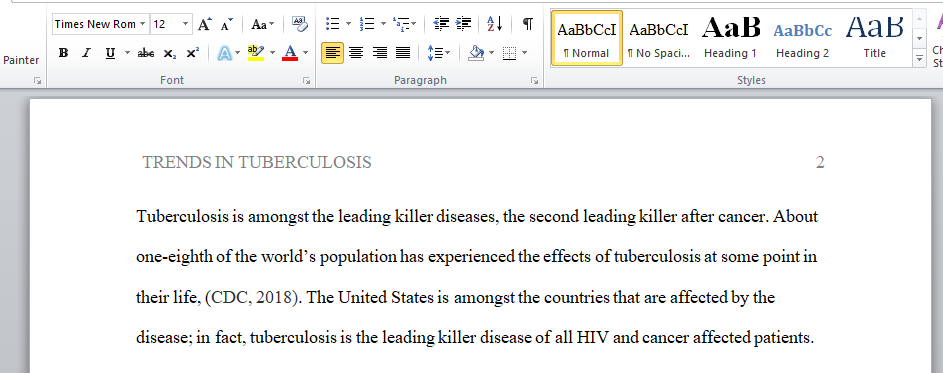
Task: Open font name dropdown Times New Roman
Action: pyautogui.click(x=143, y=24)
